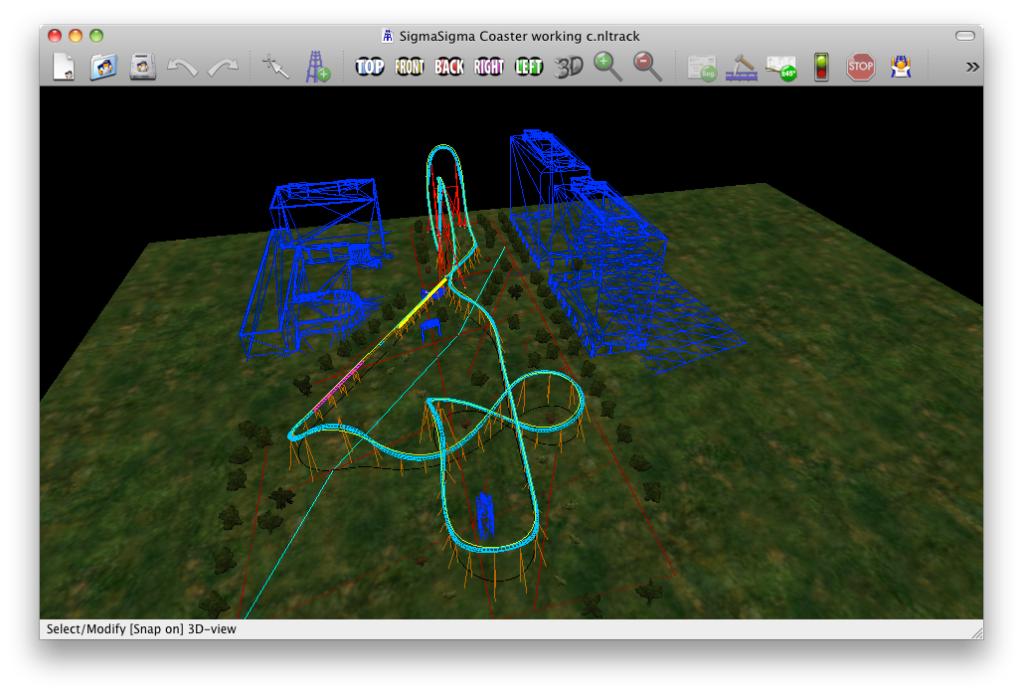Viewport: 1023px width, 694px height.
Task: Undo the last edit
Action: pos(183,67)
